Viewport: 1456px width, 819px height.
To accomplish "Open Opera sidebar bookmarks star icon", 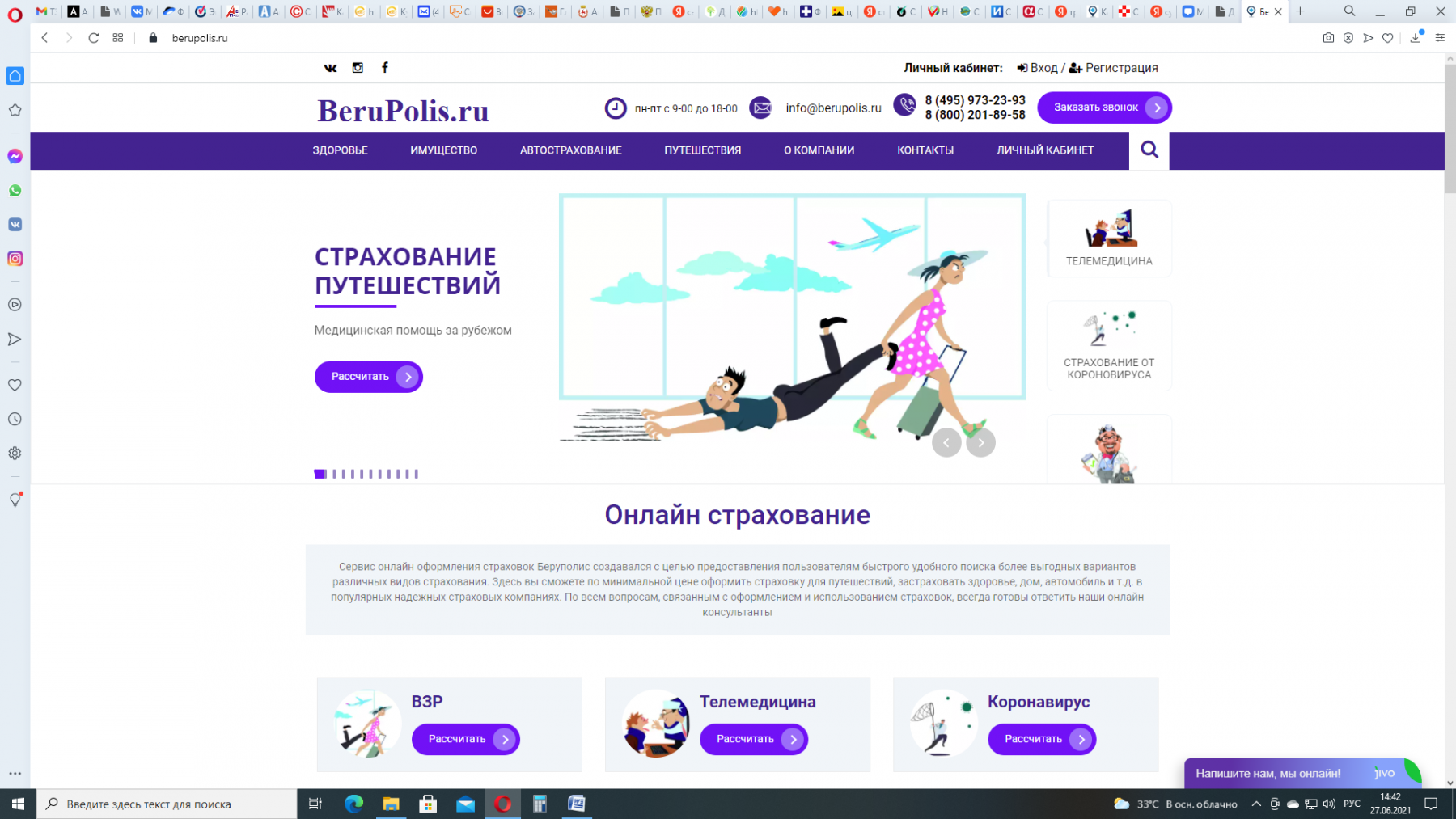I will pyautogui.click(x=15, y=110).
